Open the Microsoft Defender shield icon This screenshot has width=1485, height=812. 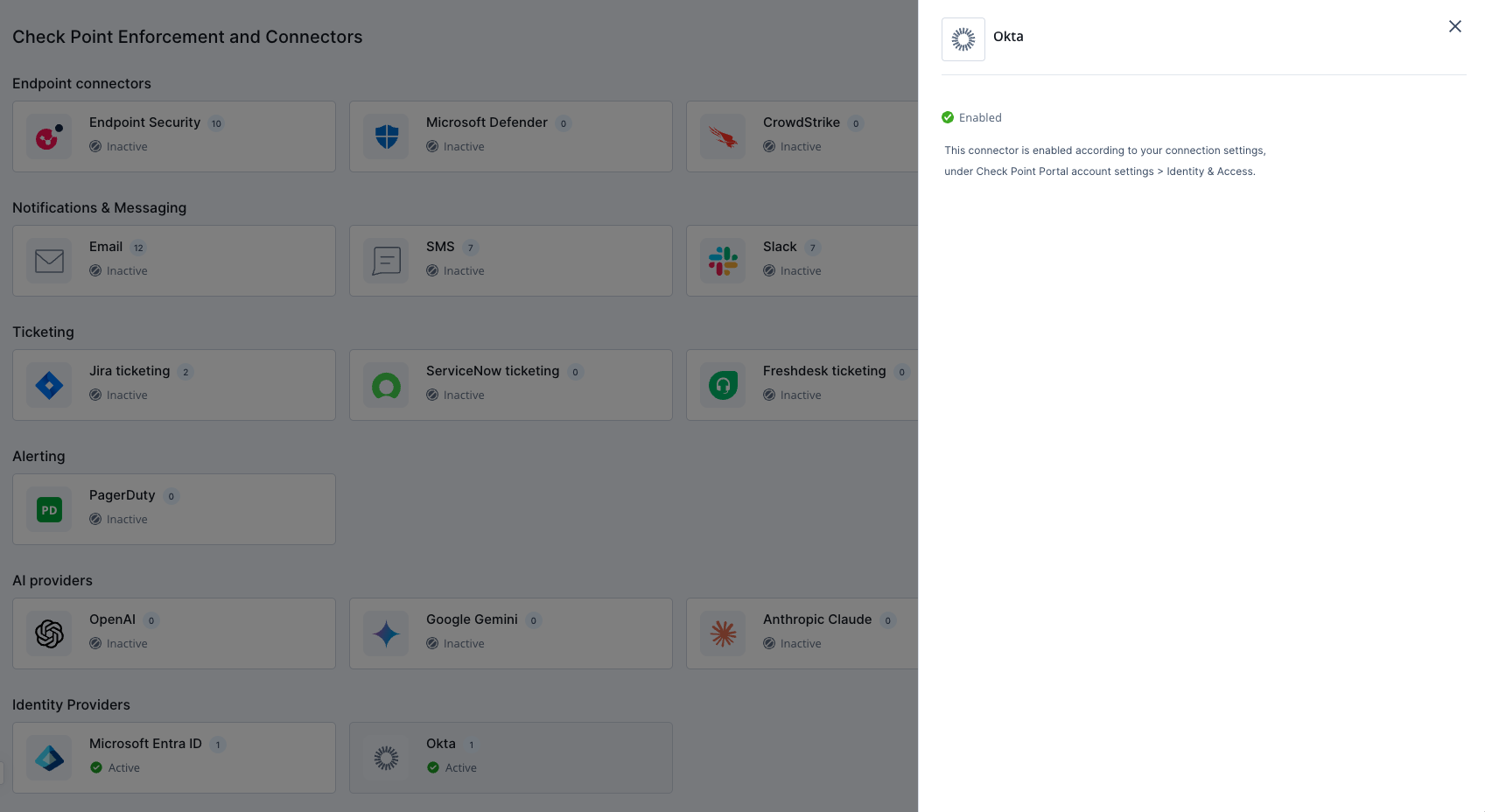(x=386, y=136)
